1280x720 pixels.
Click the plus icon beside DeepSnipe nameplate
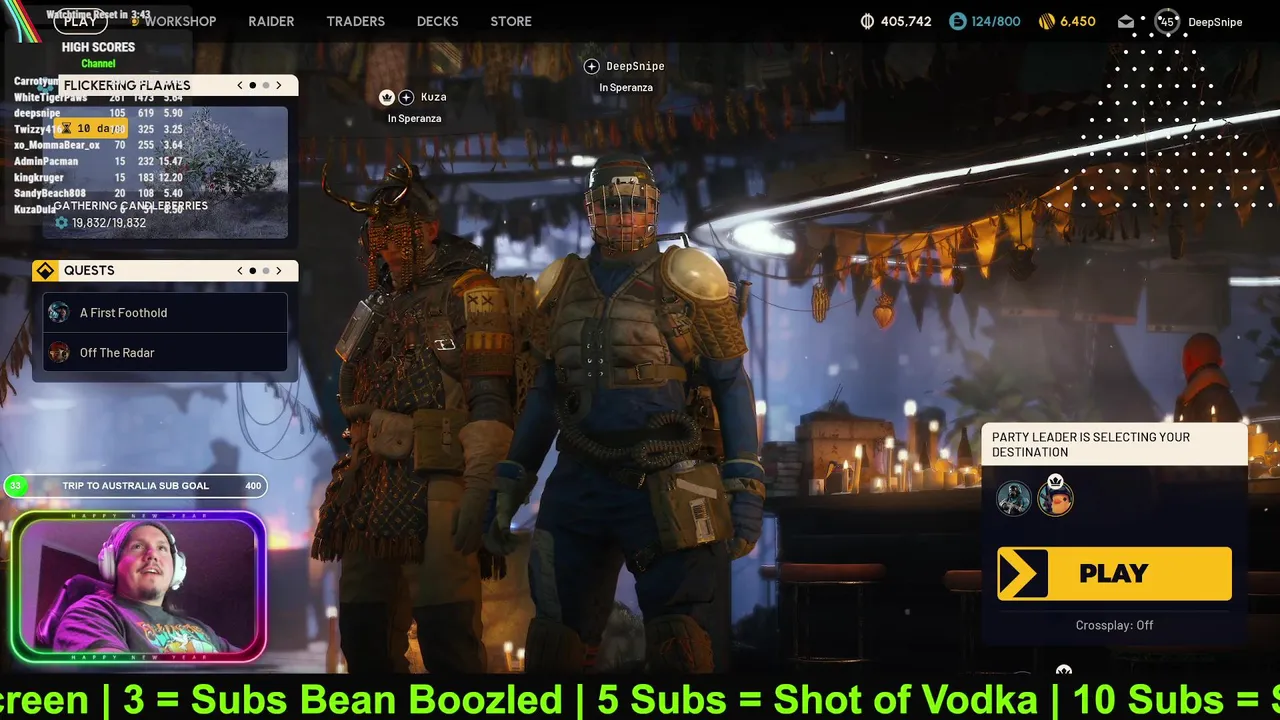click(591, 66)
